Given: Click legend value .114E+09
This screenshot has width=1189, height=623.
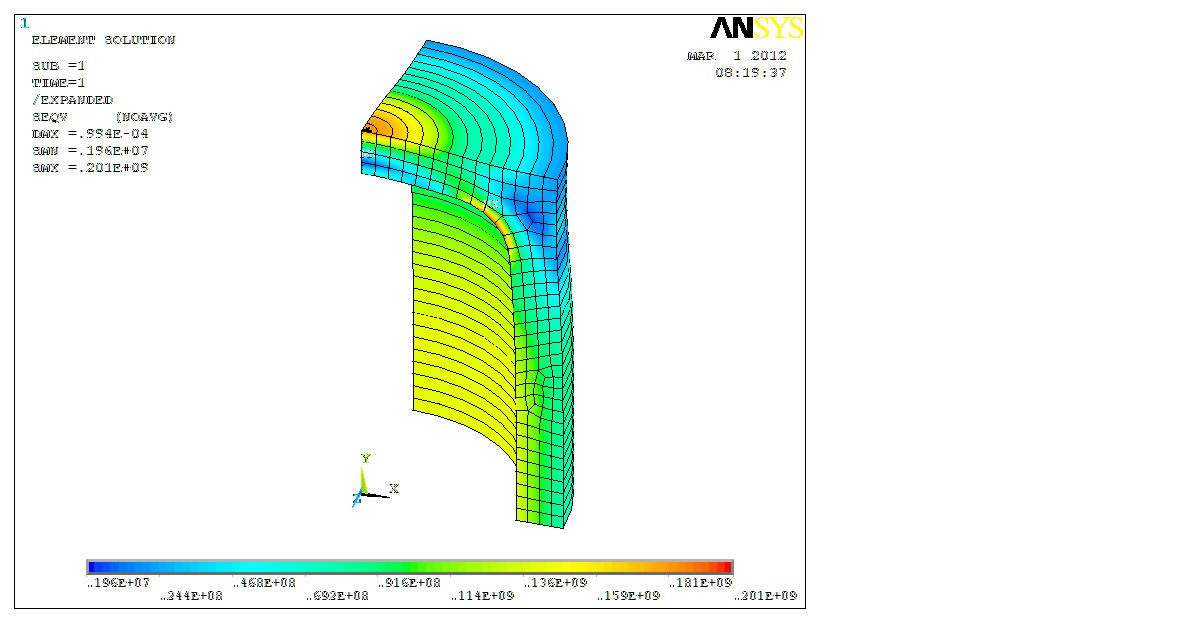Looking at the screenshot, I should [482, 596].
